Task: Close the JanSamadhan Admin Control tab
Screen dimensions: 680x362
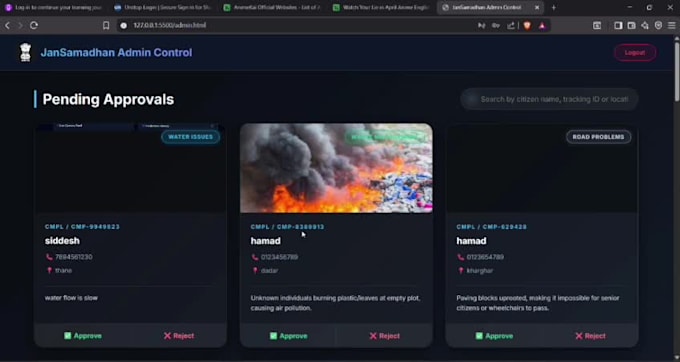Action: pyautogui.click(x=537, y=7)
